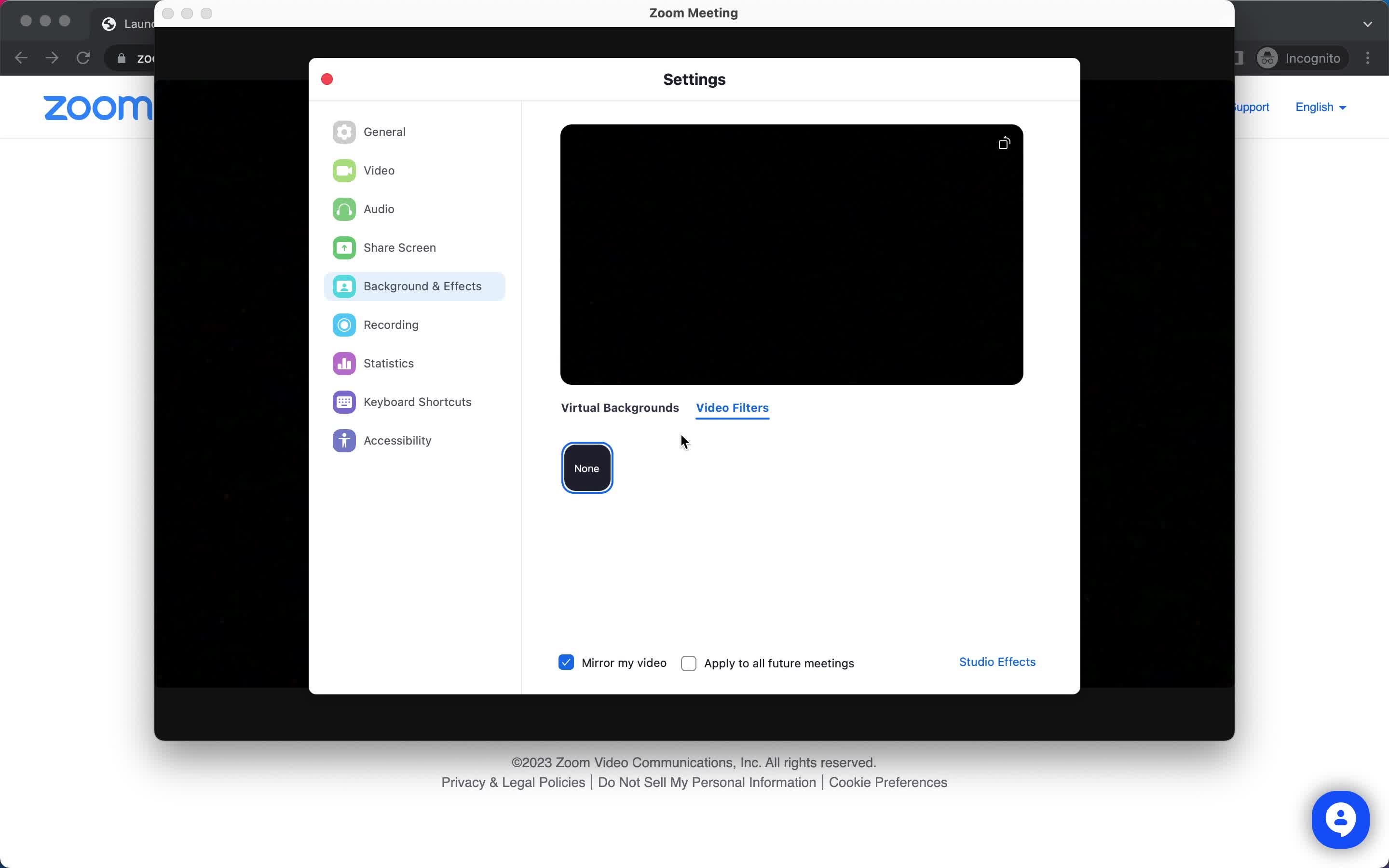
Task: Click the Keyboard Shortcuts settings
Action: pos(417,401)
